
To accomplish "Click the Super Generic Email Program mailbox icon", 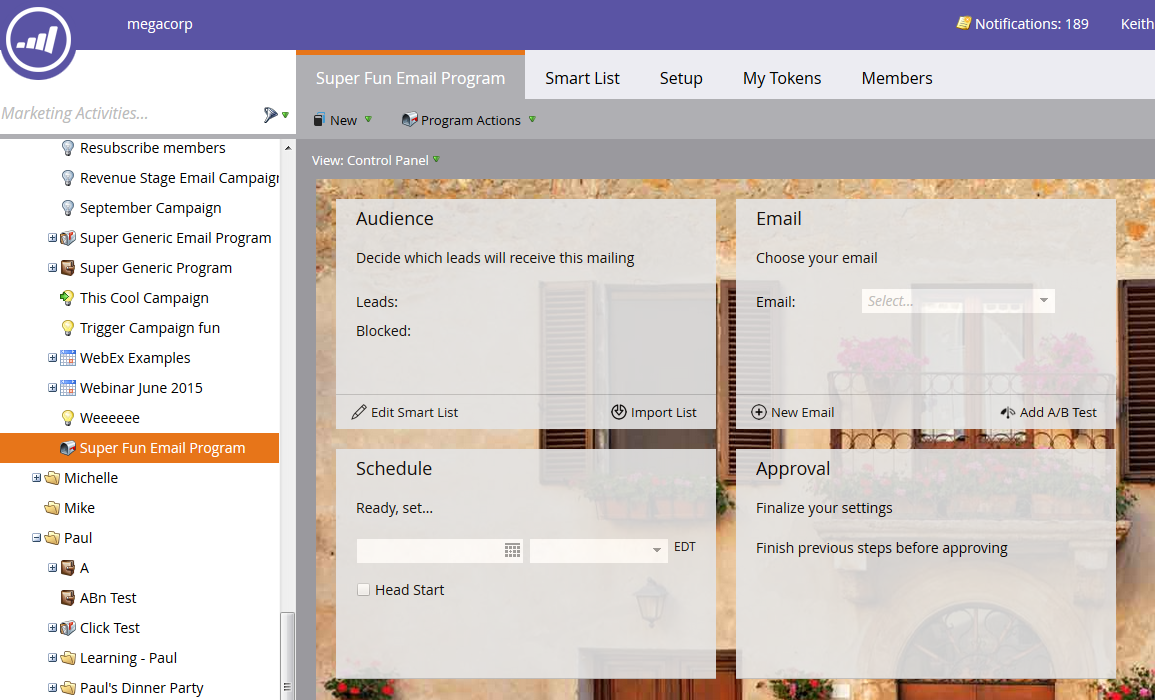I will (68, 238).
